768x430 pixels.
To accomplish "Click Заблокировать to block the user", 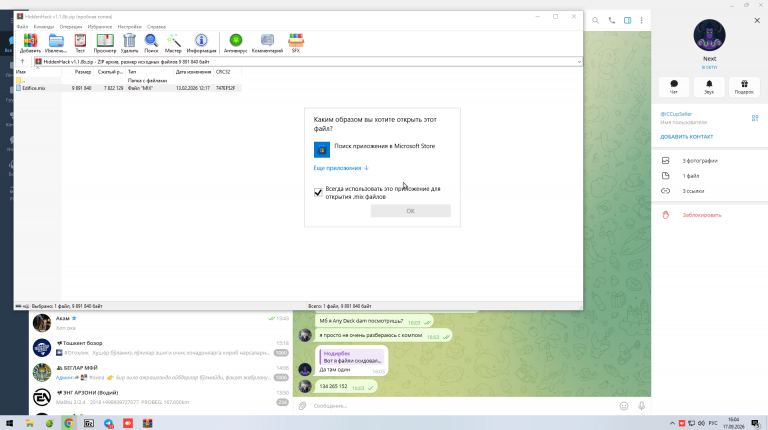I will click(701, 215).
